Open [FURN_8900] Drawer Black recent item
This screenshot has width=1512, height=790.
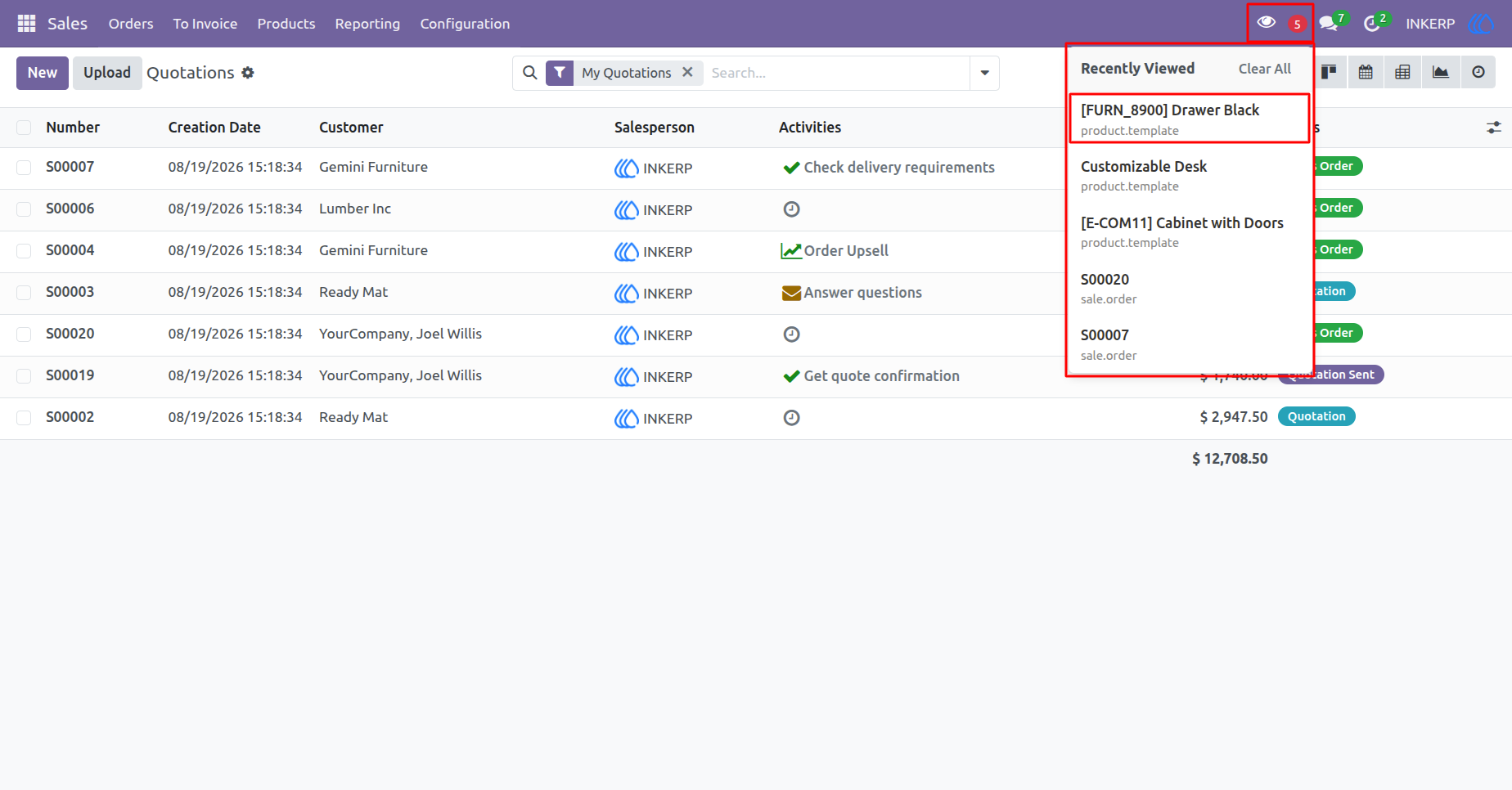click(x=1190, y=119)
